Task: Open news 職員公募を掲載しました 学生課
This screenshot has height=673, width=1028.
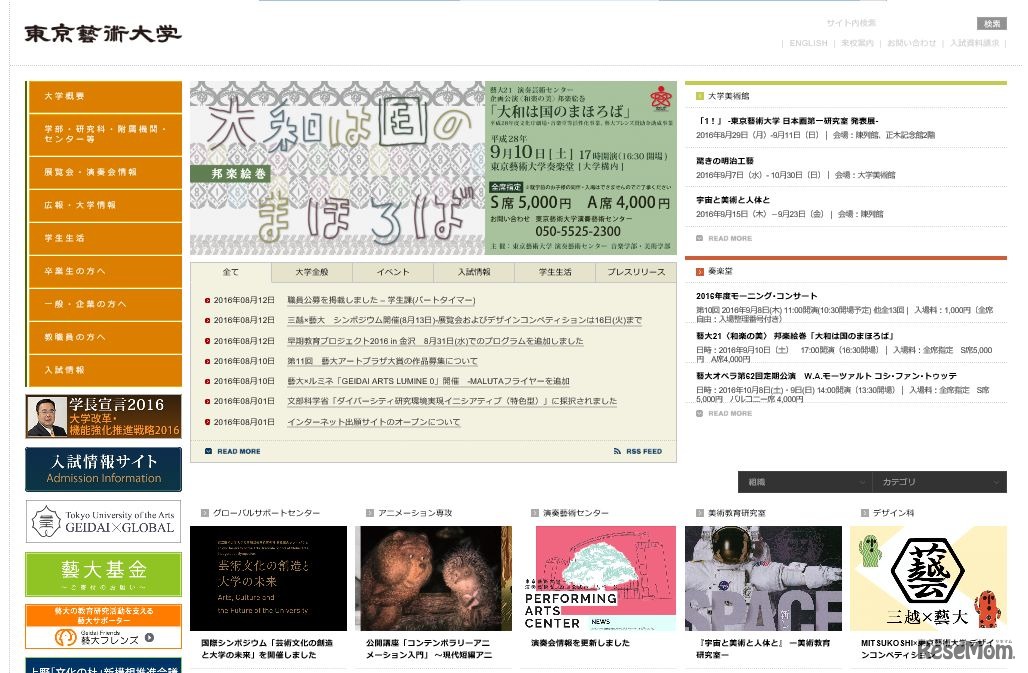Action: click(x=381, y=300)
